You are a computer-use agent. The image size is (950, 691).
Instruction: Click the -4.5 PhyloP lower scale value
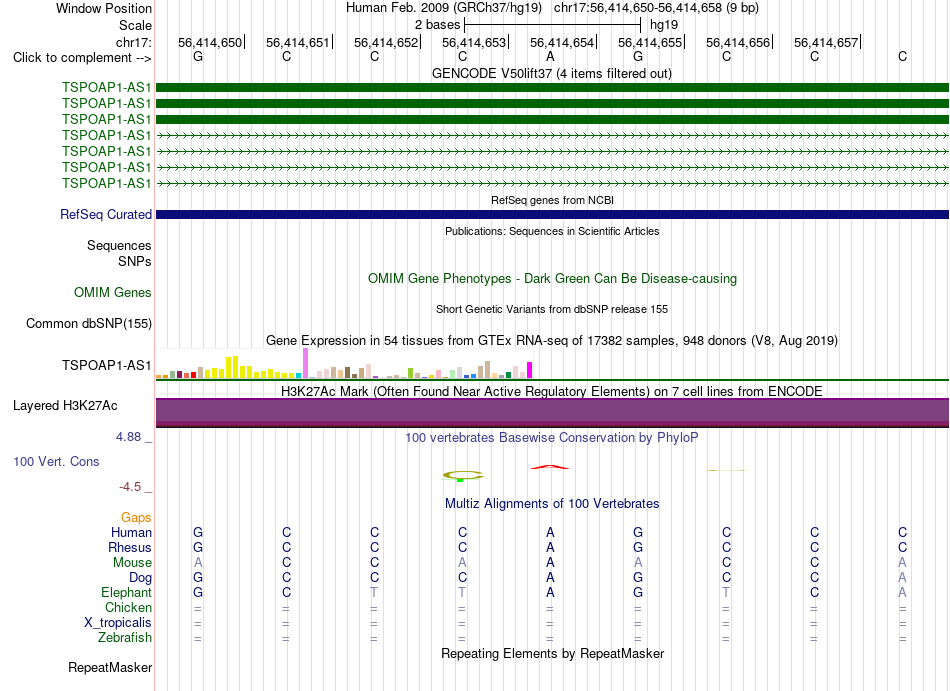tap(130, 487)
